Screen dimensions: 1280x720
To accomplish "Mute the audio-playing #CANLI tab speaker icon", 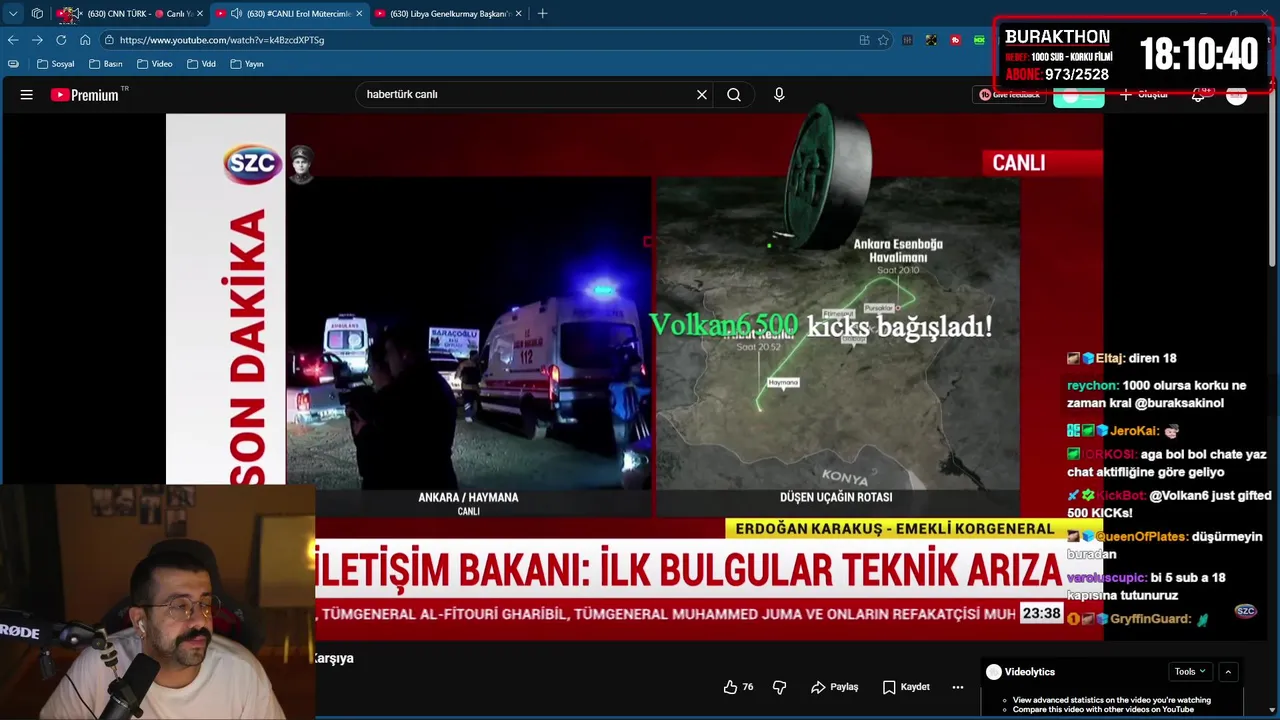I will click(236, 14).
